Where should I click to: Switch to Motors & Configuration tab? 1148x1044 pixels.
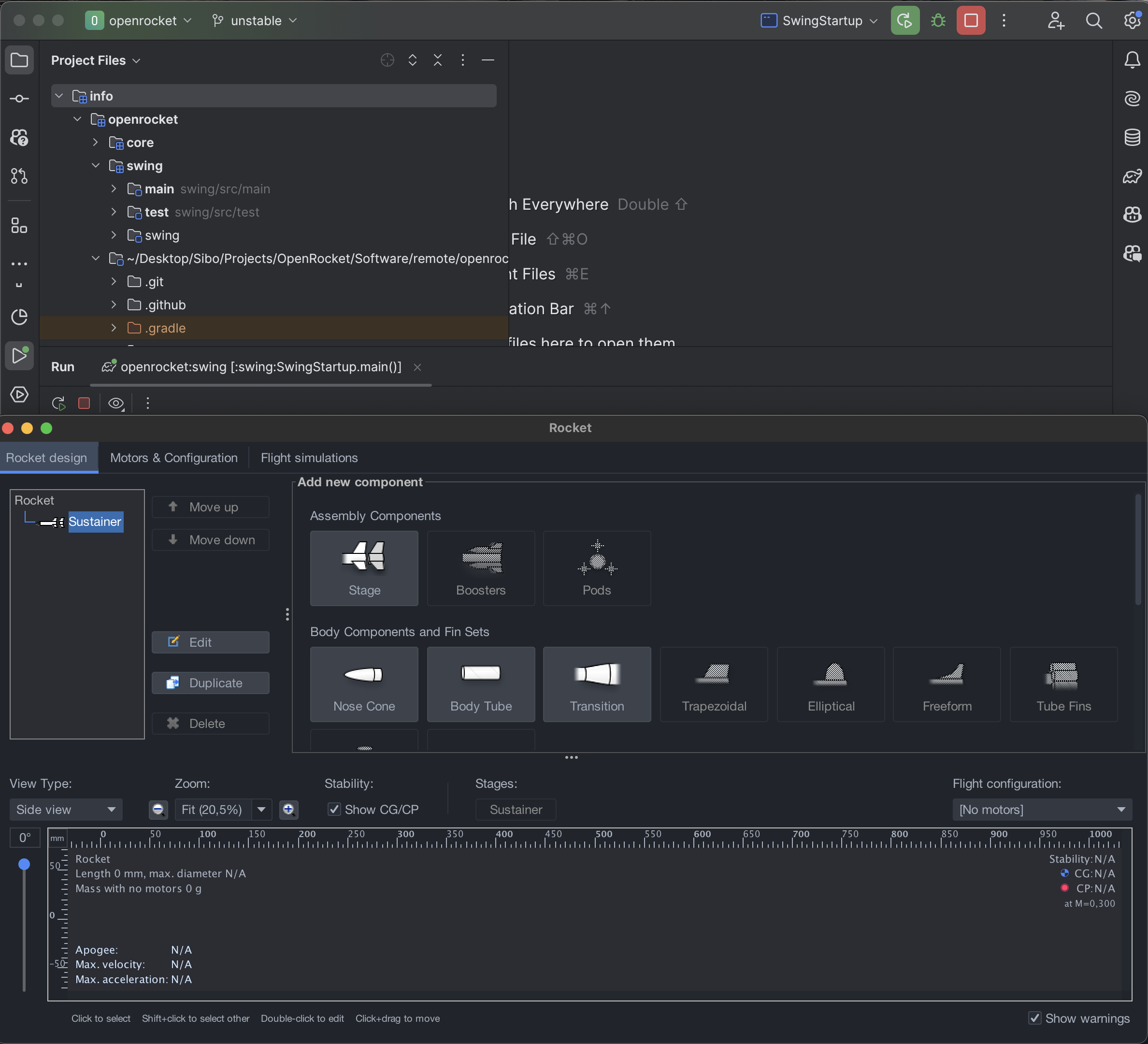173,458
